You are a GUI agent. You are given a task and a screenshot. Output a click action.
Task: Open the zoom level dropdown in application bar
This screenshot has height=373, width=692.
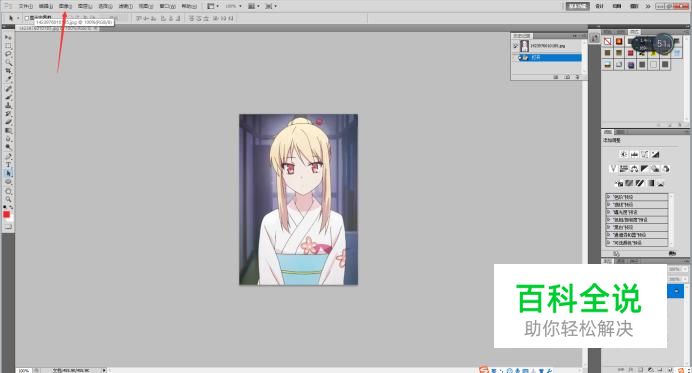(240, 6)
